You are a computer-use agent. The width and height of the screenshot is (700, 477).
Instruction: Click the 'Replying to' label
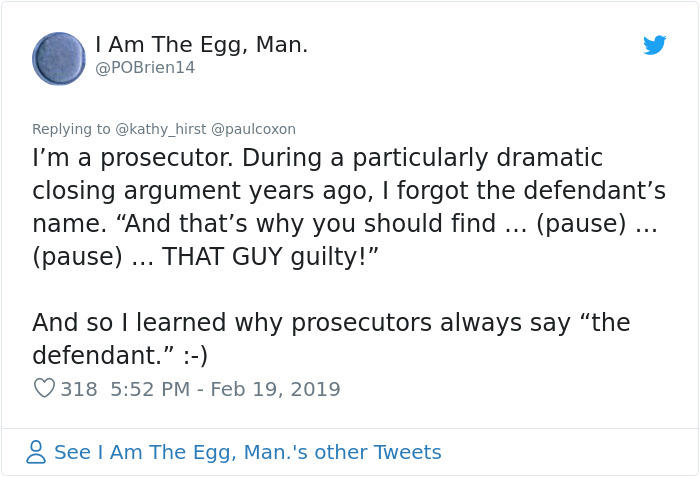pyautogui.click(x=71, y=129)
